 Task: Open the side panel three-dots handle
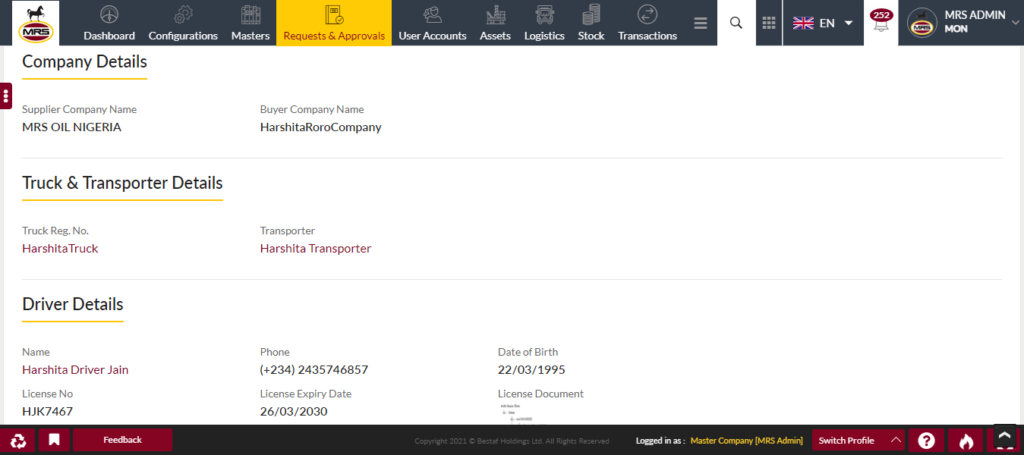[6, 97]
